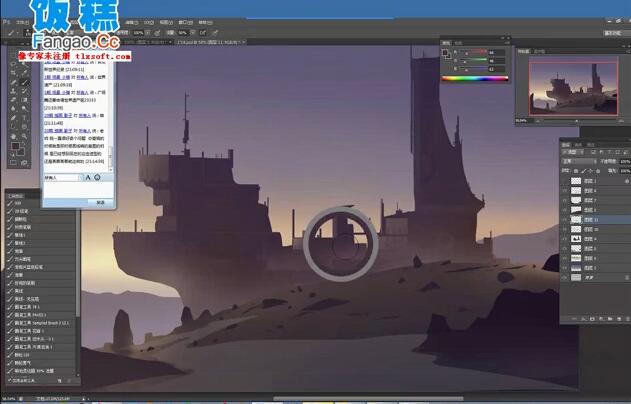Open the 滤镜 (Filter) menu
The image size is (631, 404).
(x=132, y=23)
